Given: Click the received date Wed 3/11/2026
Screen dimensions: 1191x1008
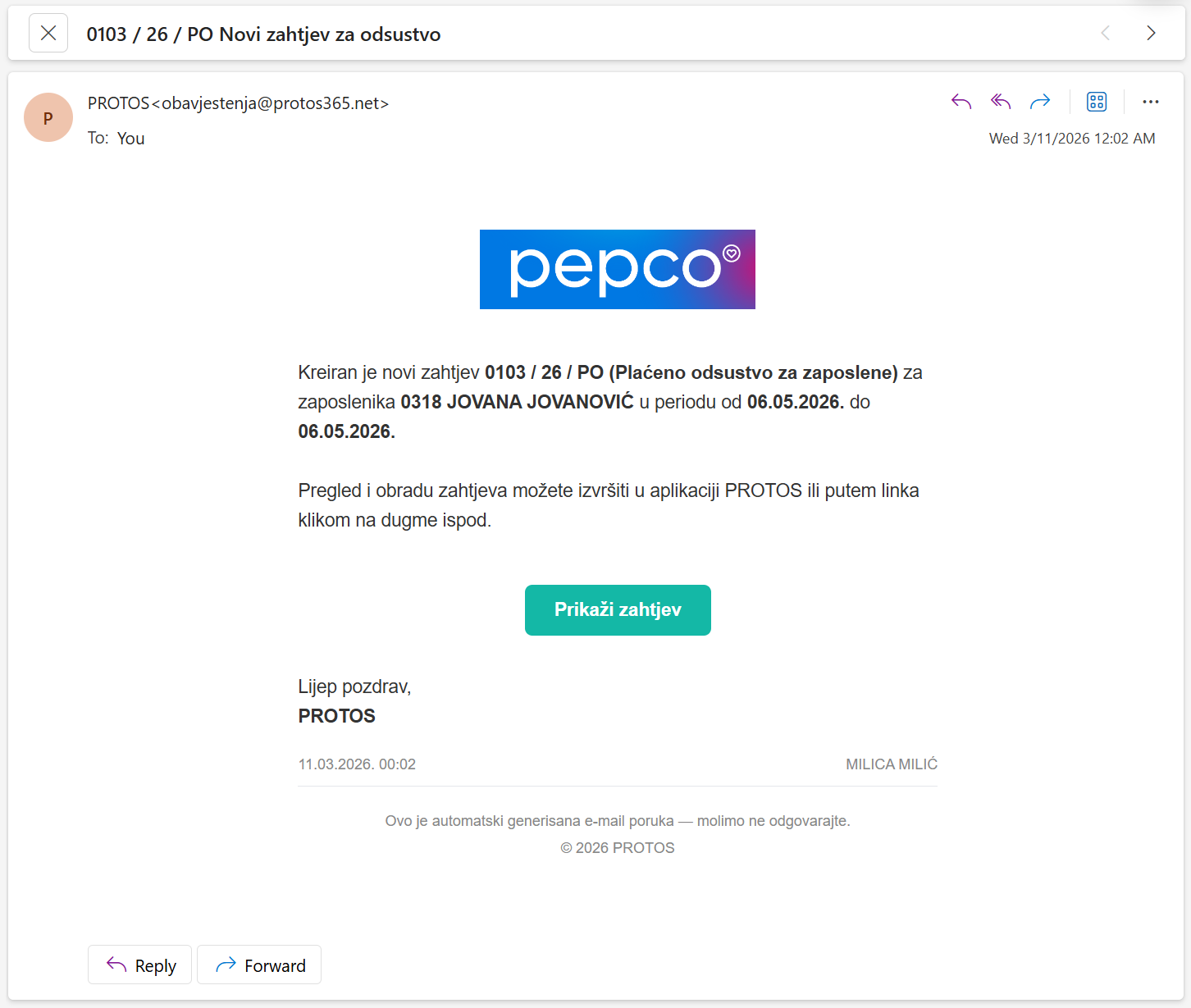Looking at the screenshot, I should click(x=1071, y=139).
